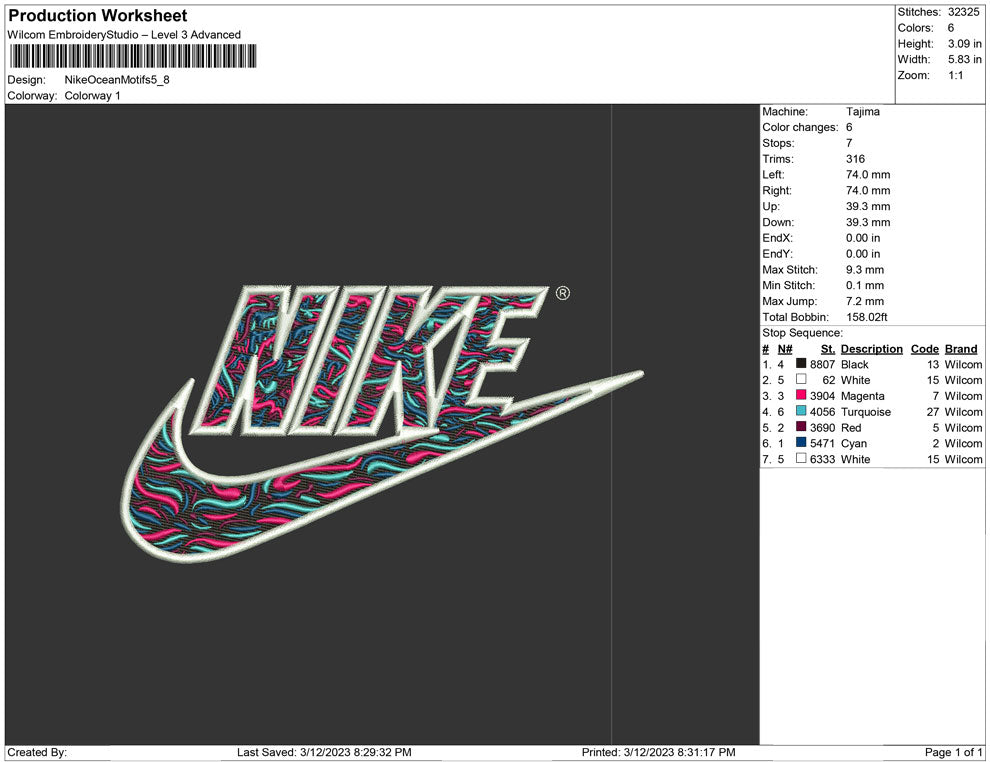This screenshot has height=762, width=990.
Task: Click the barcode under the title
Action: [x=133, y=56]
